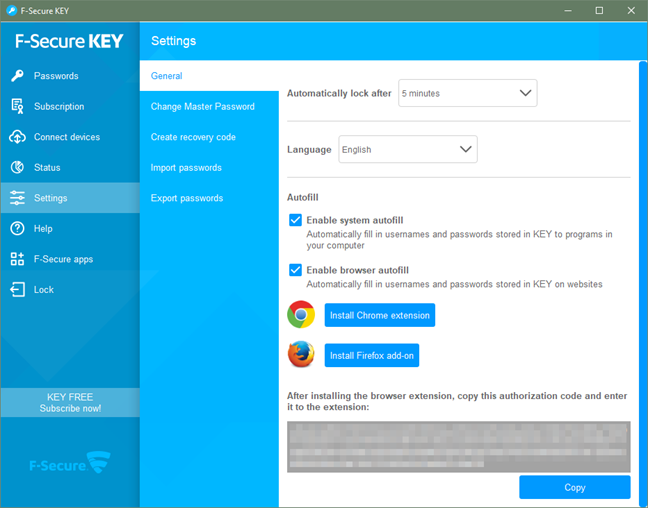Select Lock in the sidebar
648x508 pixels.
click(x=70, y=289)
